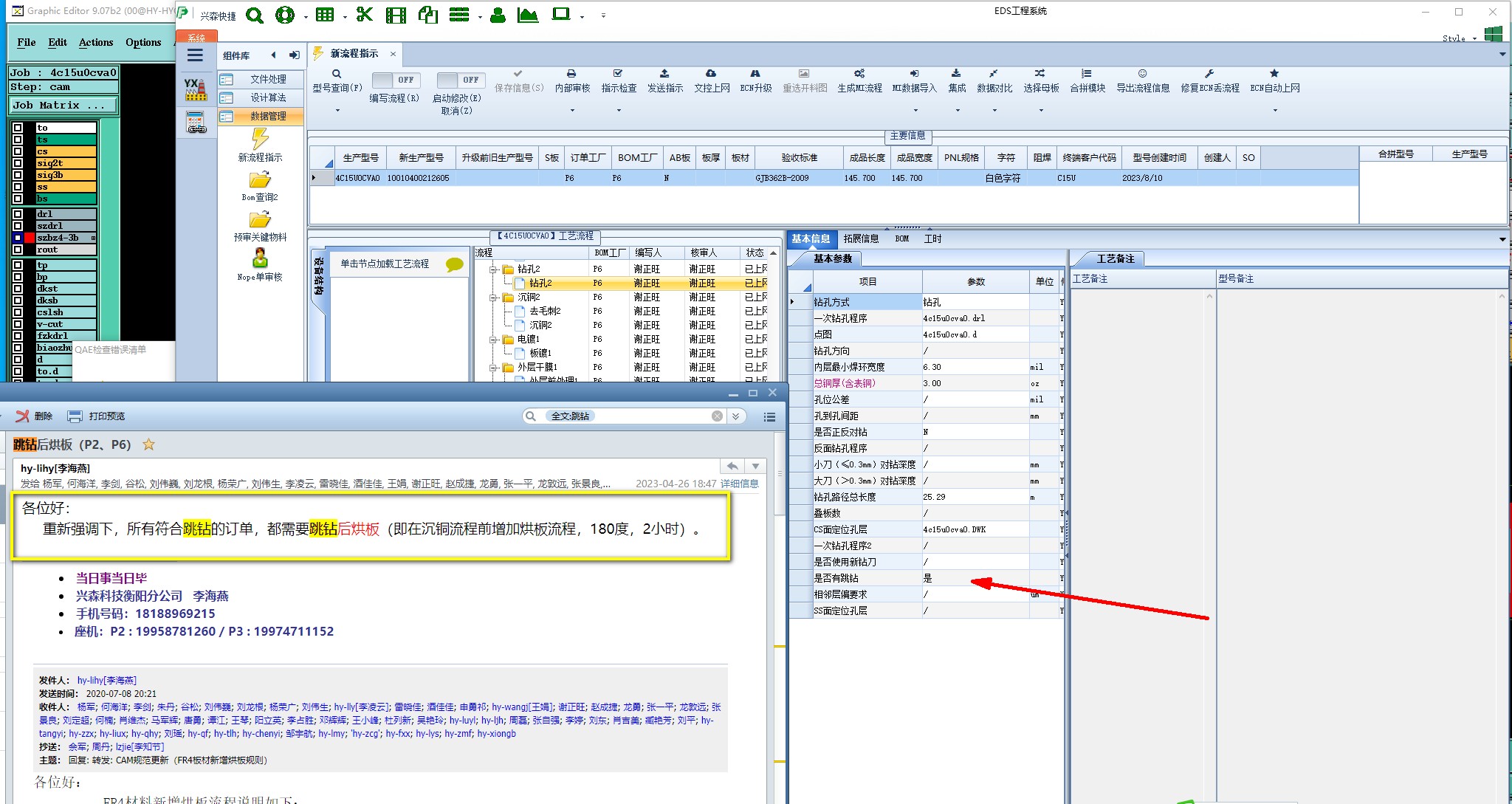Expand the mail search options chevron

[736, 416]
